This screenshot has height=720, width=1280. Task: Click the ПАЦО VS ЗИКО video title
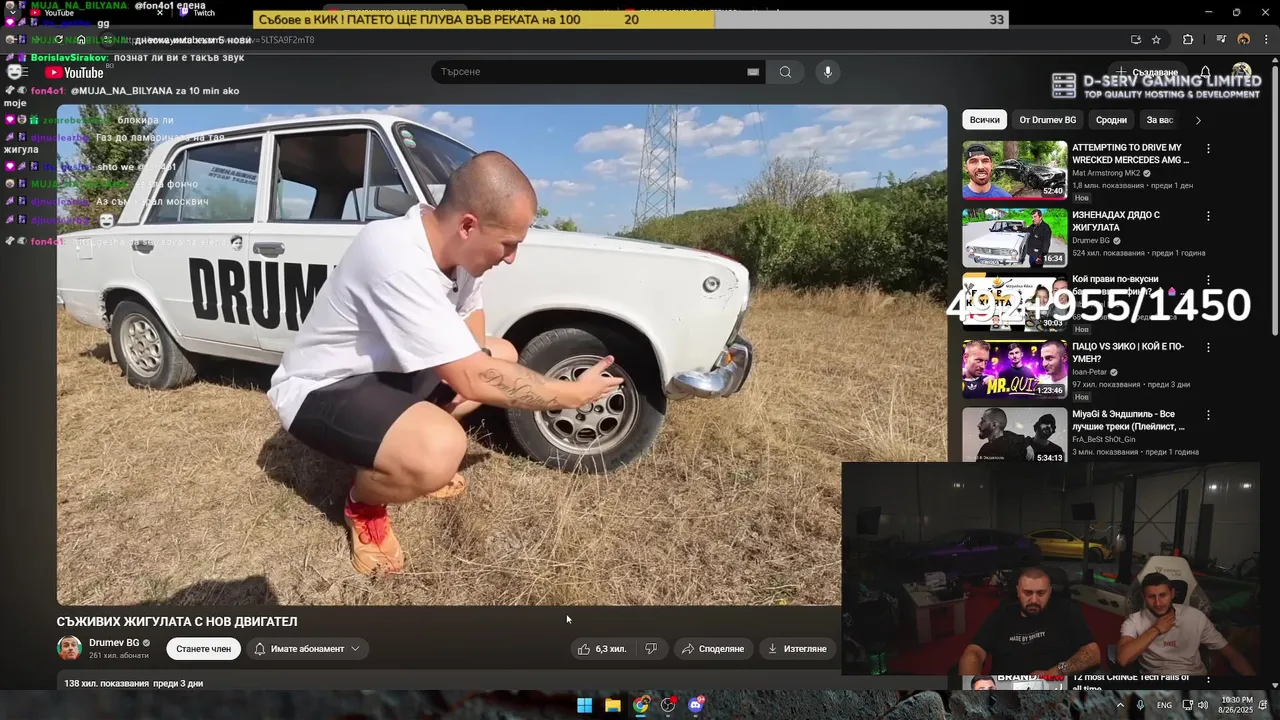(1128, 353)
